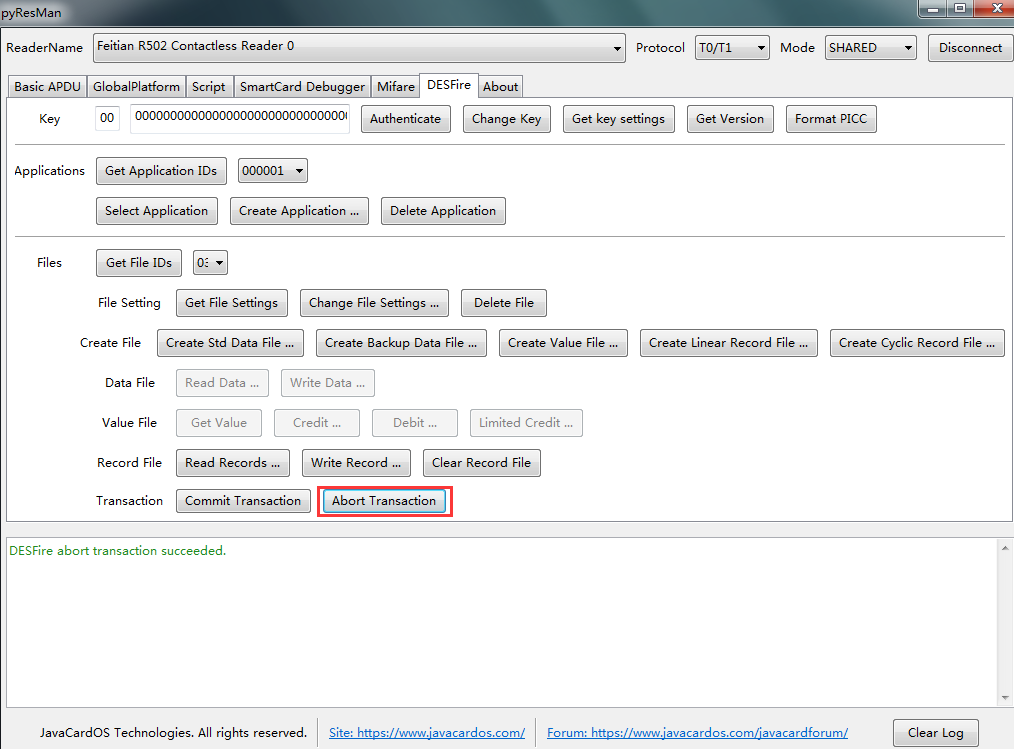Click the Get Version button
This screenshot has width=1014, height=749.
coord(729,119)
